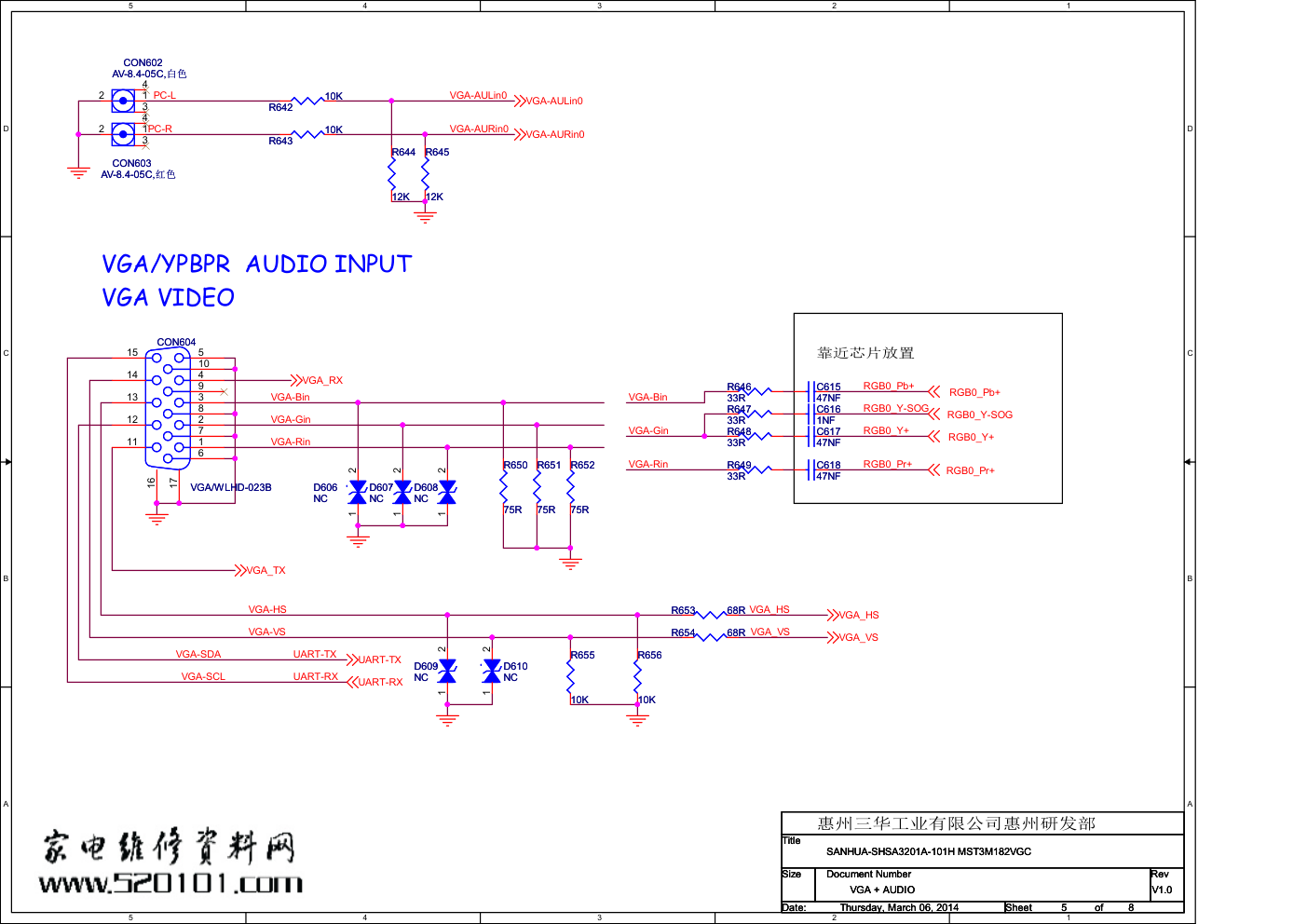The height and width of the screenshot is (924, 1307).
Task: Click the CON603 red RCA jack symbol
Action: pos(123,134)
